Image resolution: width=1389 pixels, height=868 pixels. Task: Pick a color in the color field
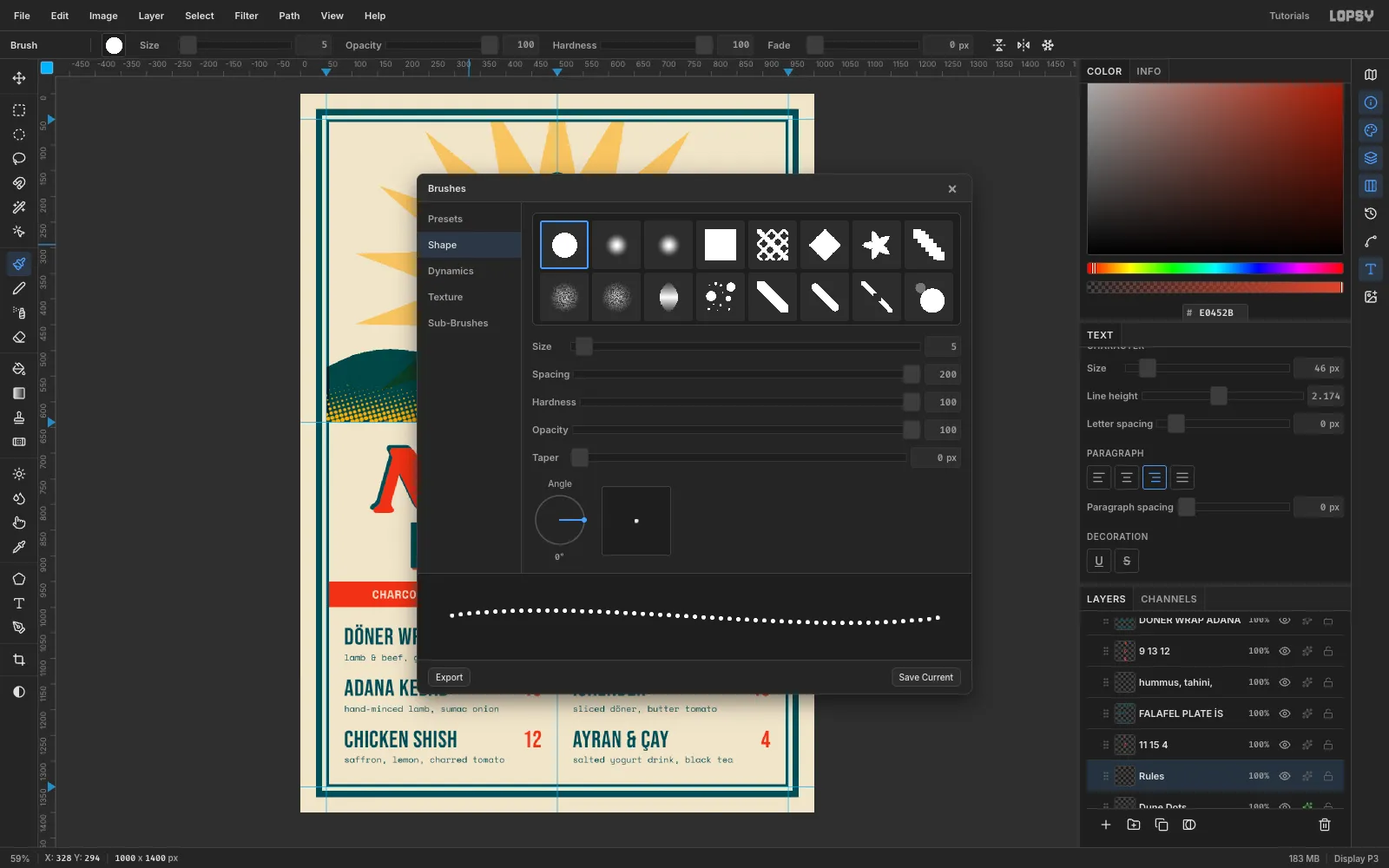click(1215, 168)
